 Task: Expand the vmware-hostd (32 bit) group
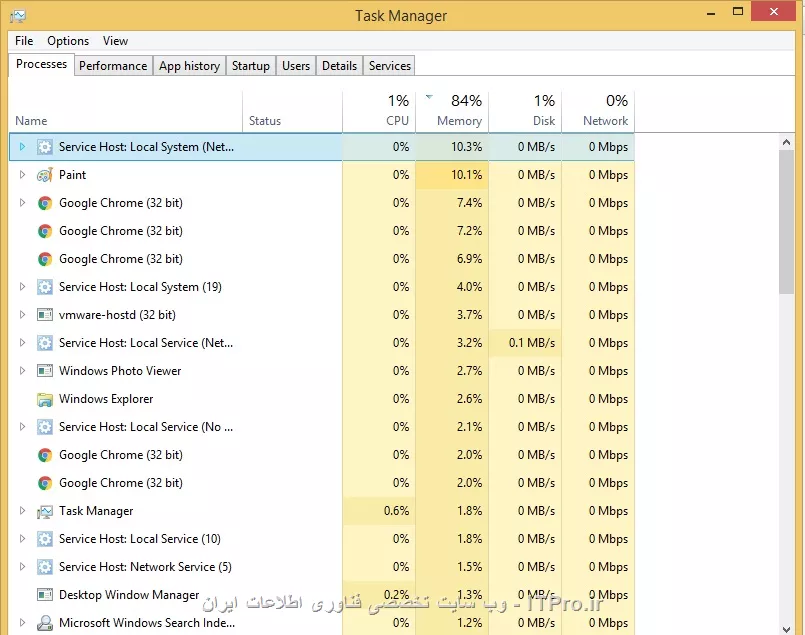(22, 315)
